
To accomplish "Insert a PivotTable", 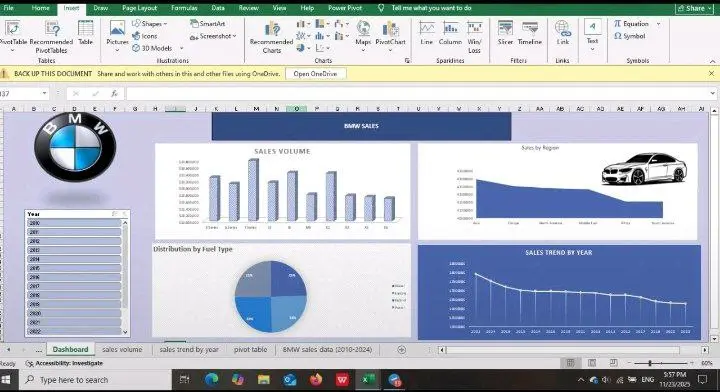I will tap(12, 34).
